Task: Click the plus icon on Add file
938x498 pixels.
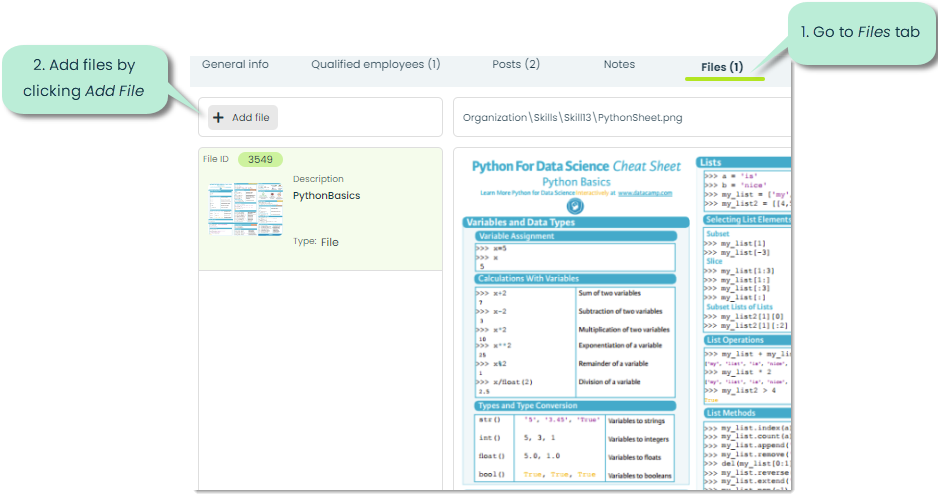Action: point(218,117)
